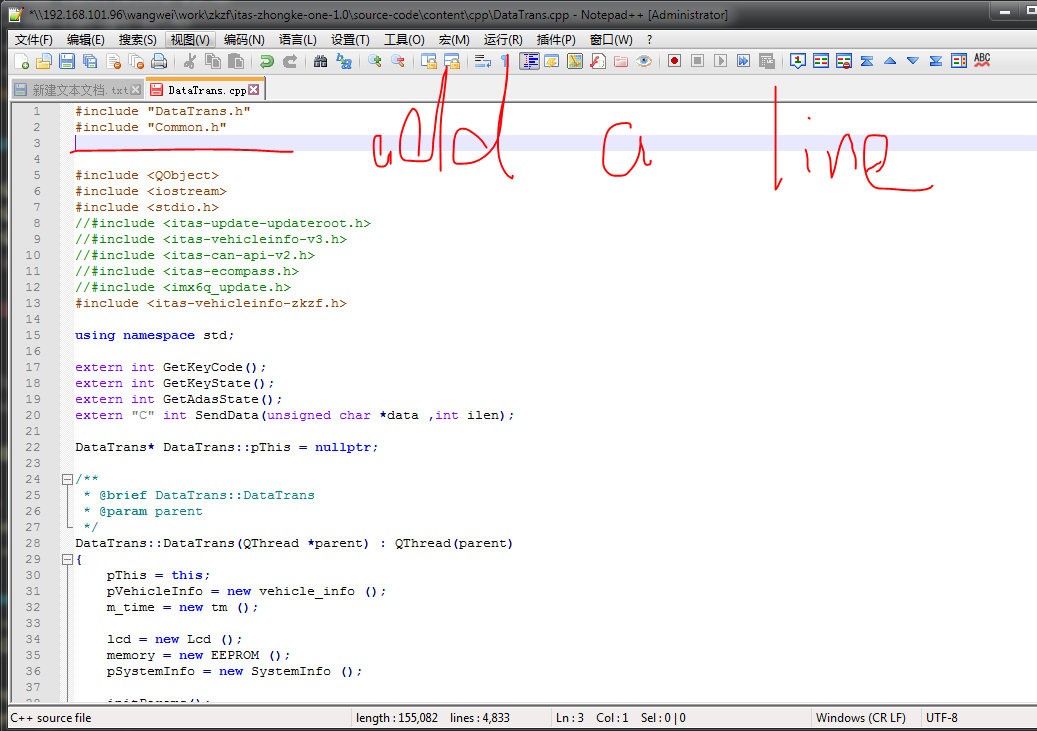Play back the recorded macro
1037x731 pixels.
[x=720, y=62]
